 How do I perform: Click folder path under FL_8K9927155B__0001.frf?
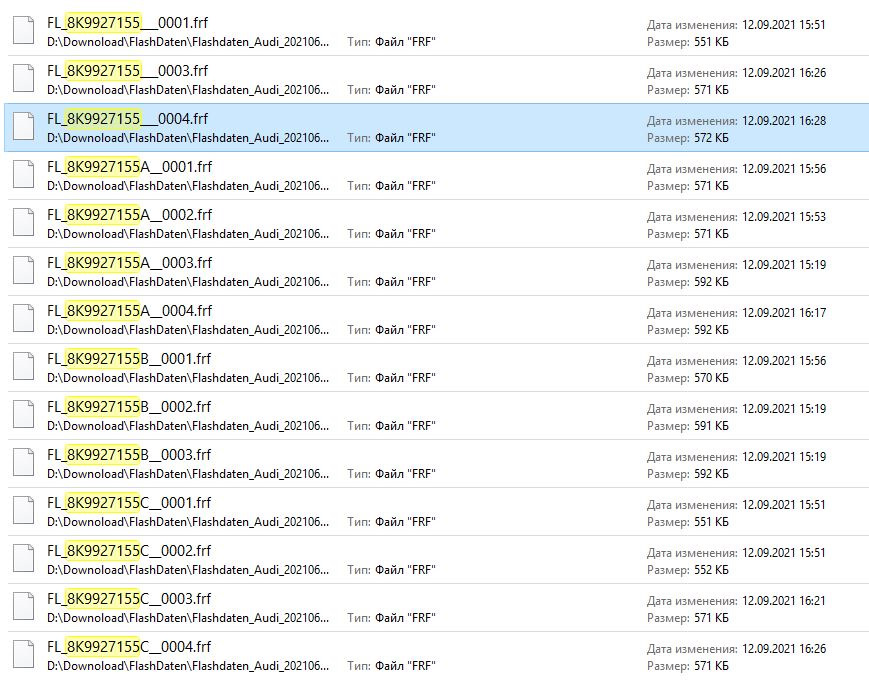(x=188, y=378)
